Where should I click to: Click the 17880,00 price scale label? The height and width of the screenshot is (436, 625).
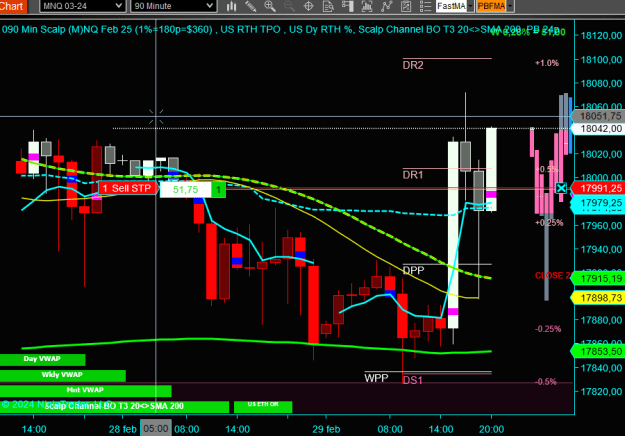point(601,320)
